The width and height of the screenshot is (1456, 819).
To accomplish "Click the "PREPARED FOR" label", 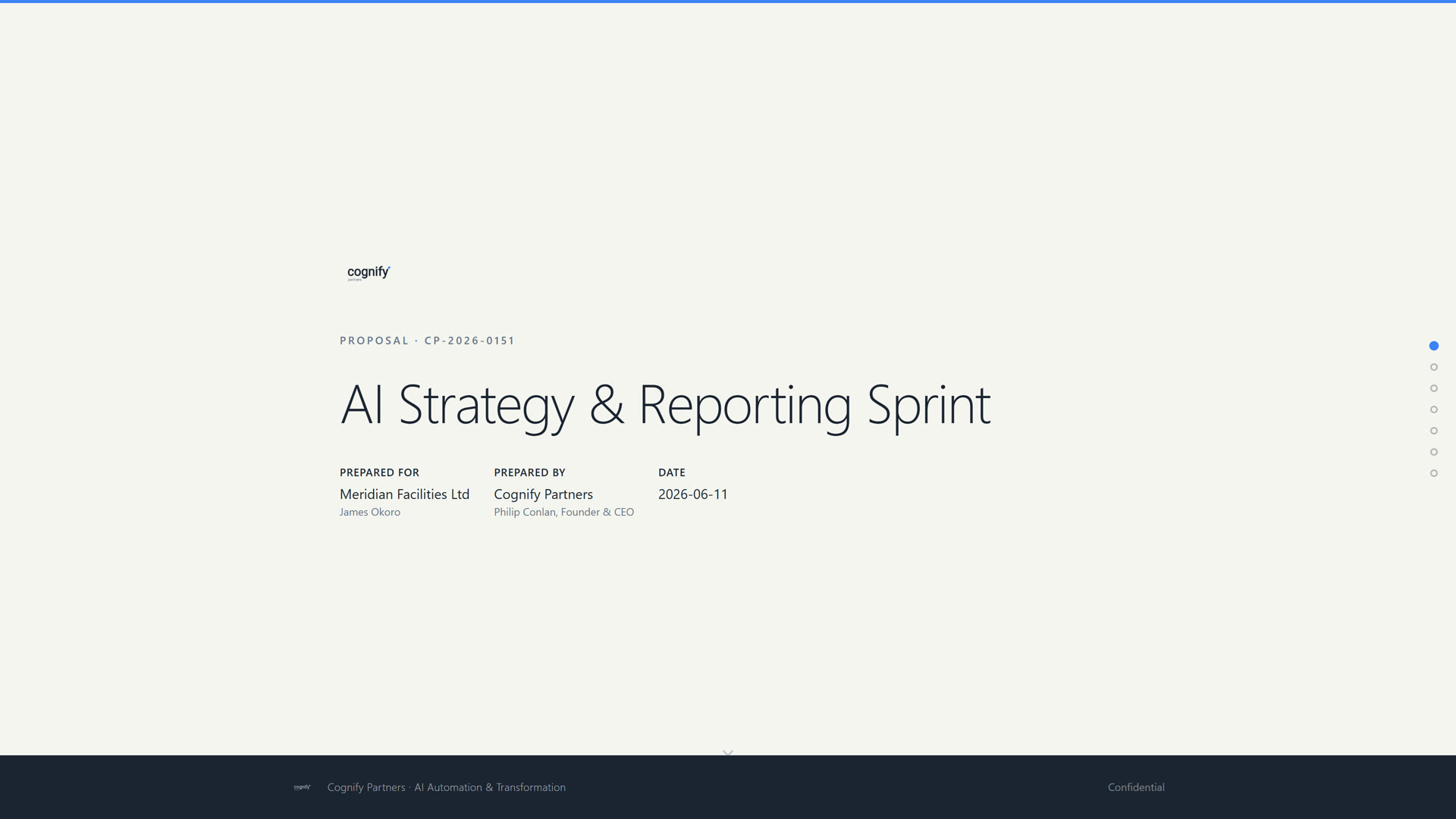I will tap(379, 472).
